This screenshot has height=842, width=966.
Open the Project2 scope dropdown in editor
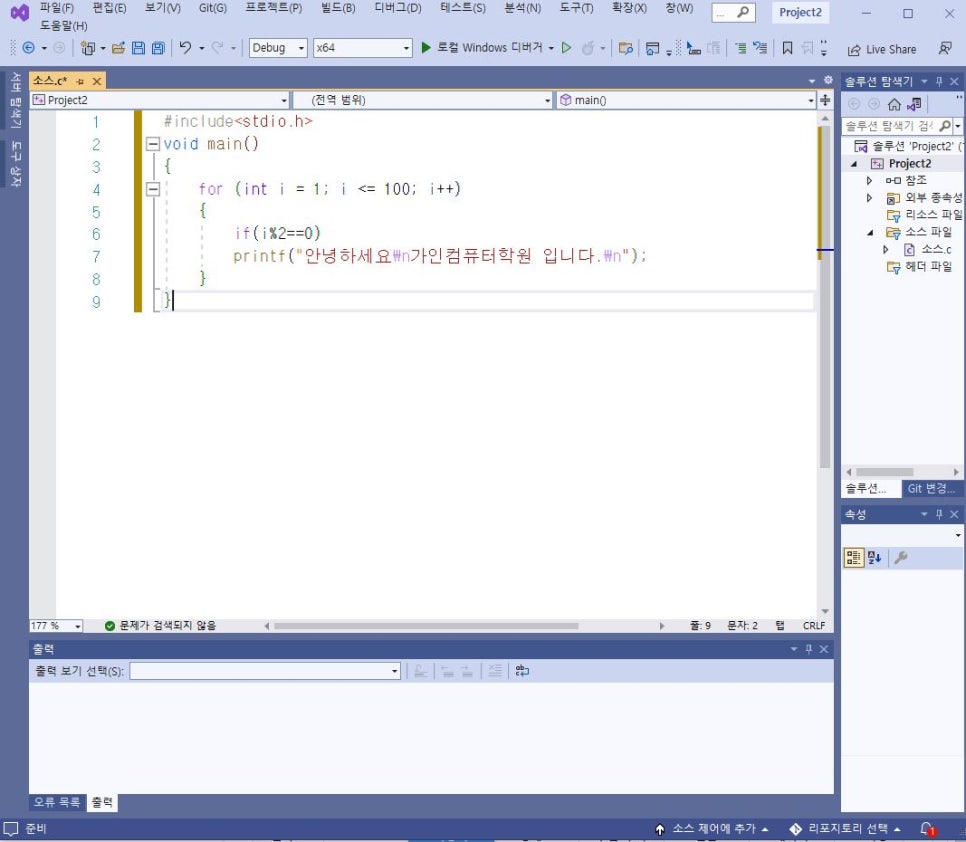point(160,100)
